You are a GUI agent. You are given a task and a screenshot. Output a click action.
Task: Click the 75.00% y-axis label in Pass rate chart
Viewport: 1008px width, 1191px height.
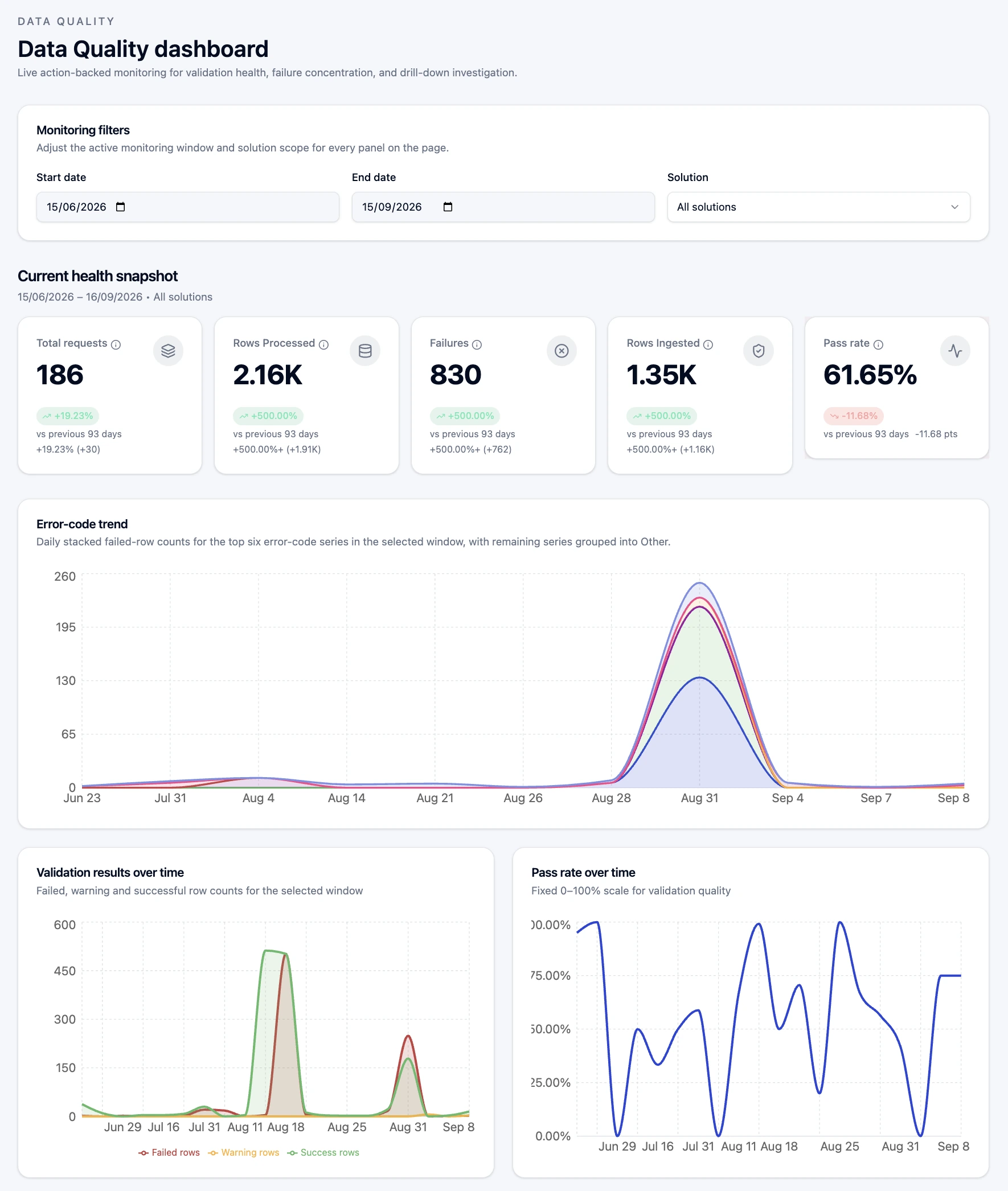(x=551, y=976)
